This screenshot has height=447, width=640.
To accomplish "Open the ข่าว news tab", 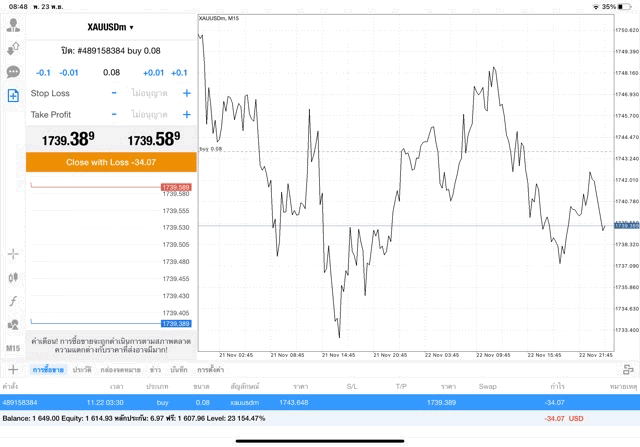I will coord(155,370).
